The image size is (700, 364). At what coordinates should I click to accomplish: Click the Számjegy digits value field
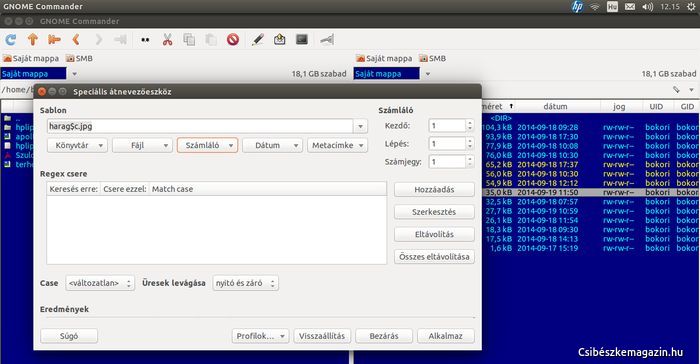[446, 162]
